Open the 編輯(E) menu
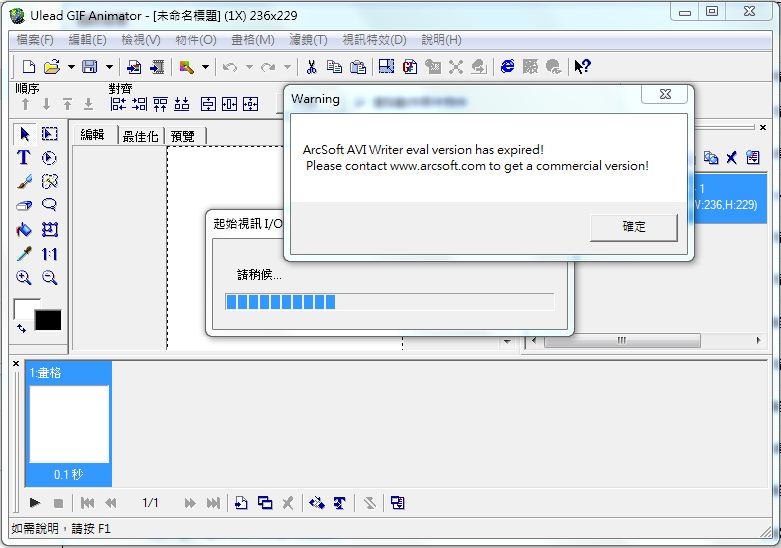 tap(87, 40)
